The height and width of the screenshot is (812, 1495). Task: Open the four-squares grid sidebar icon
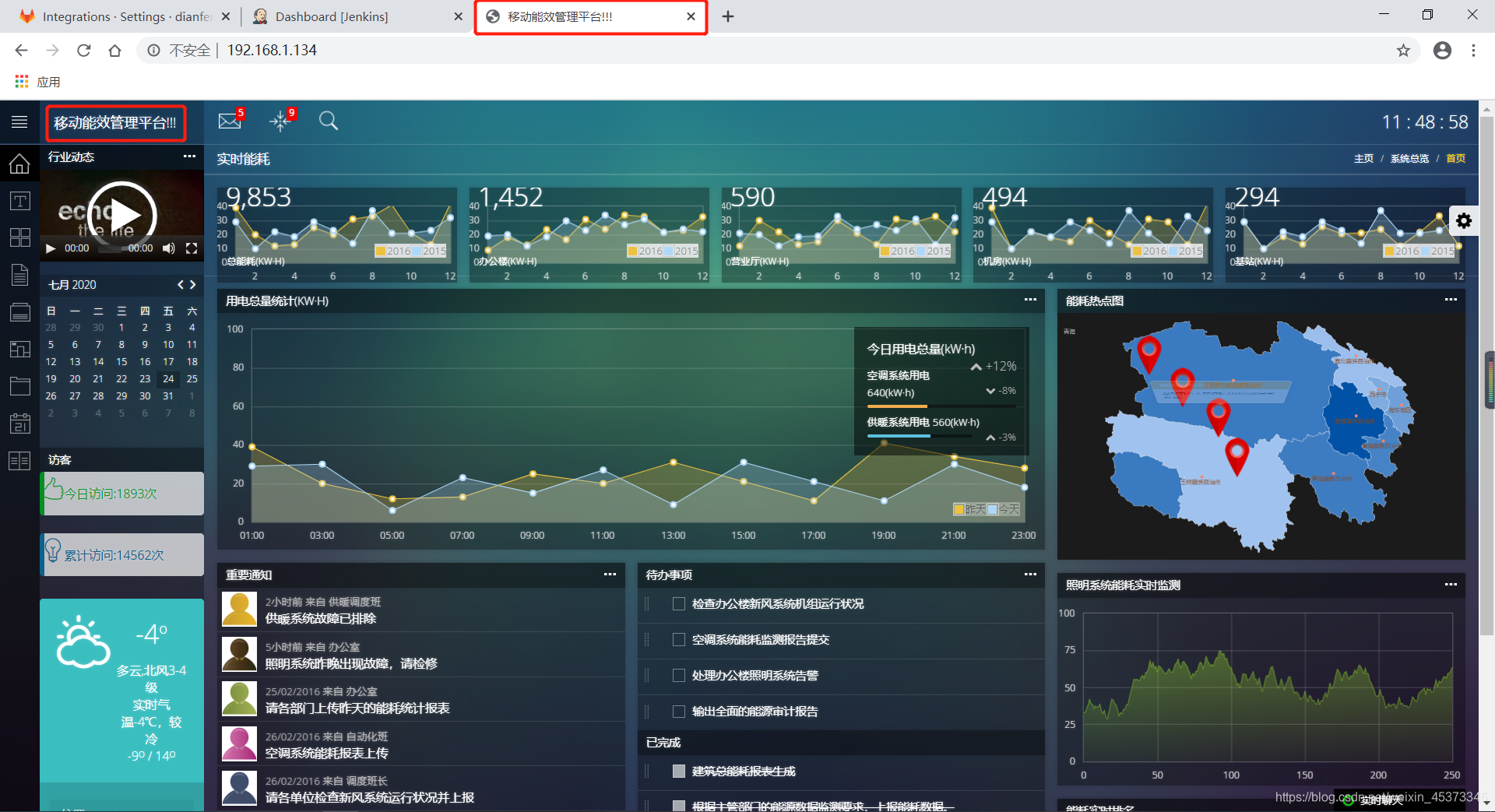19,237
